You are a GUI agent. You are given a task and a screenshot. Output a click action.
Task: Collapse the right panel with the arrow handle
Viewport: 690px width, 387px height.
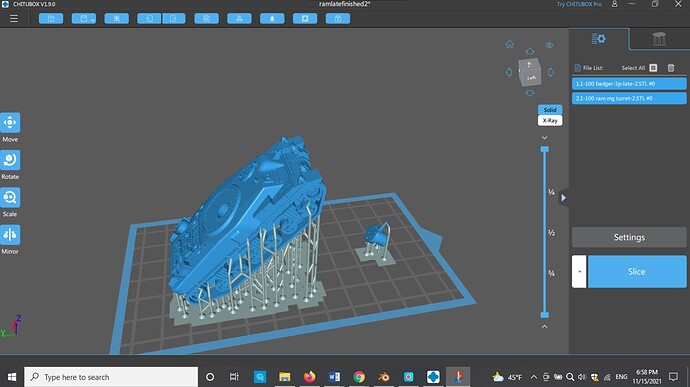(x=563, y=198)
